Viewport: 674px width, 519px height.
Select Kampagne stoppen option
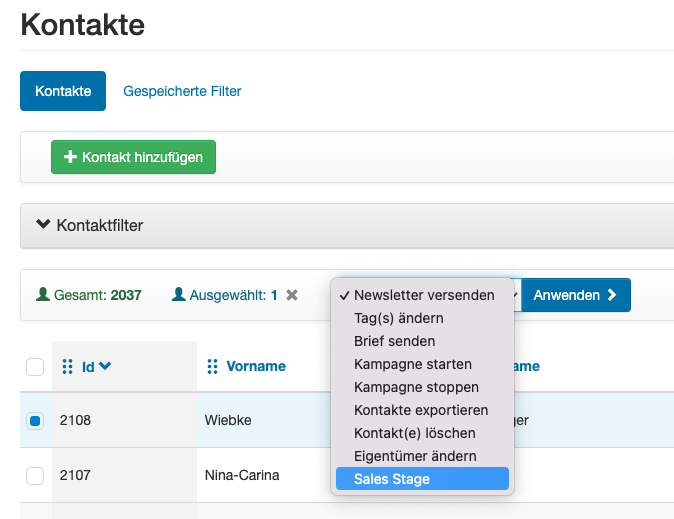point(422,387)
